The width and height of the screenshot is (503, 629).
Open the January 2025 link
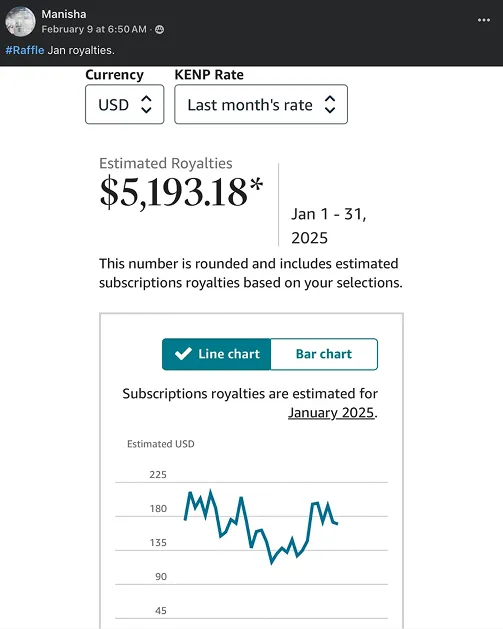coord(331,413)
